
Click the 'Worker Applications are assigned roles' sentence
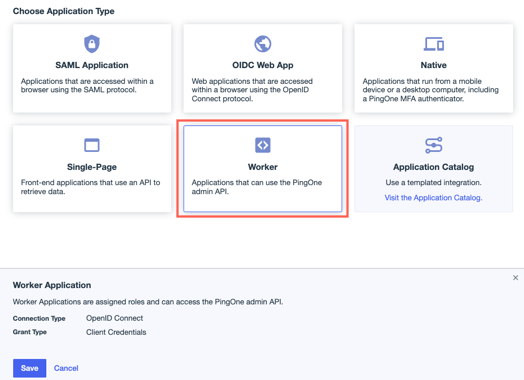148,302
